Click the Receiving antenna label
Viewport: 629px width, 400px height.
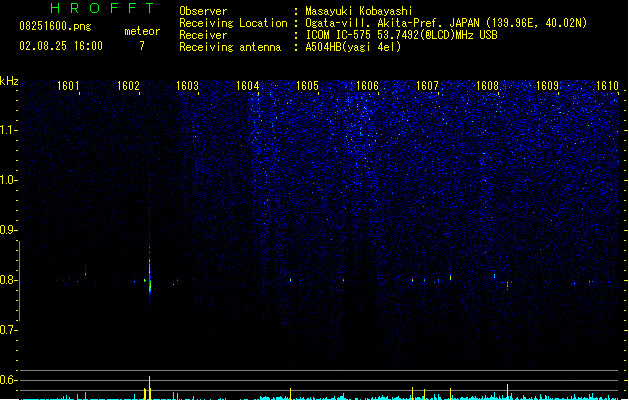click(230, 47)
